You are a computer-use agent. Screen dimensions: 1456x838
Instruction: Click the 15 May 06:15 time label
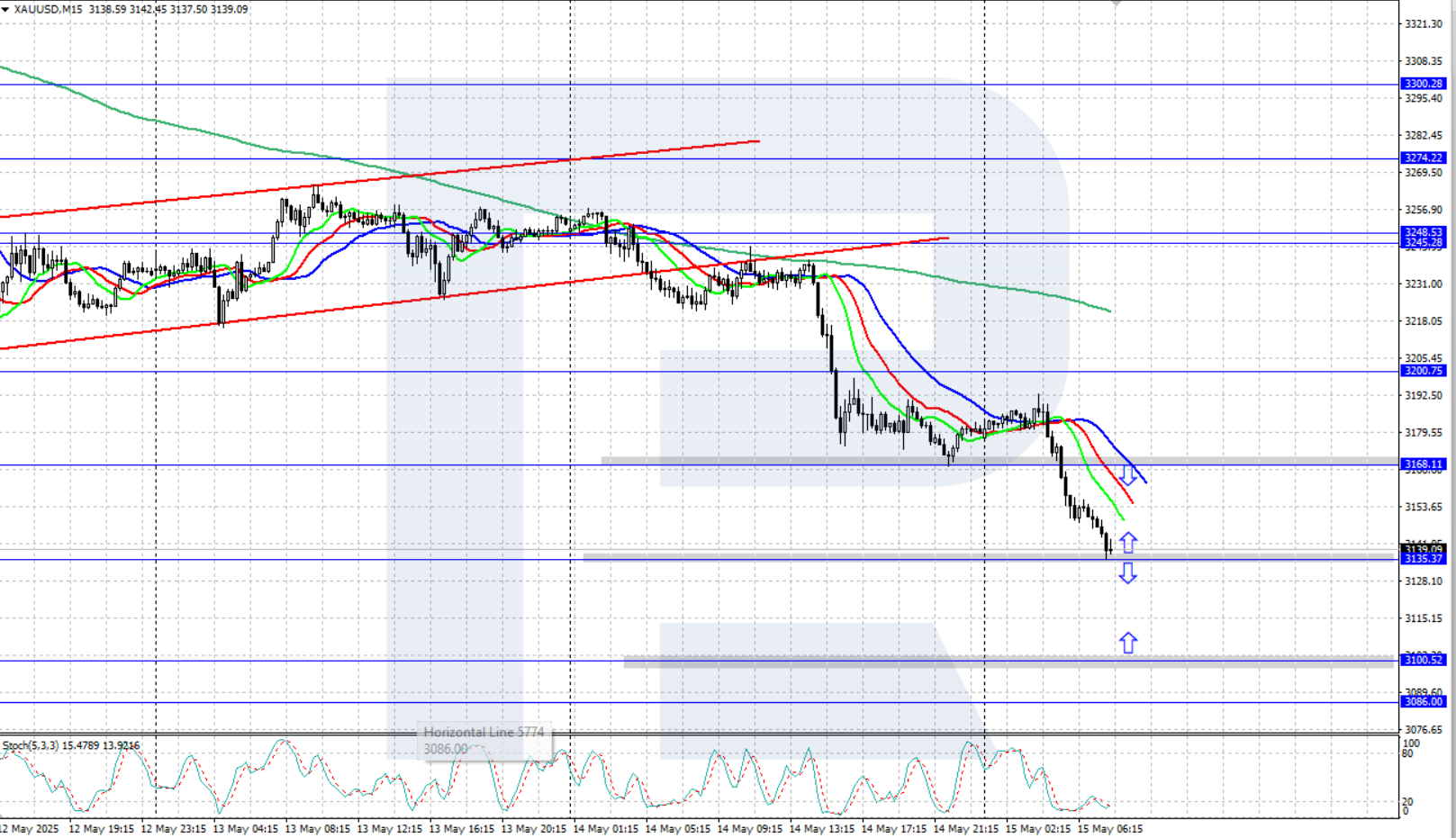point(1110,828)
